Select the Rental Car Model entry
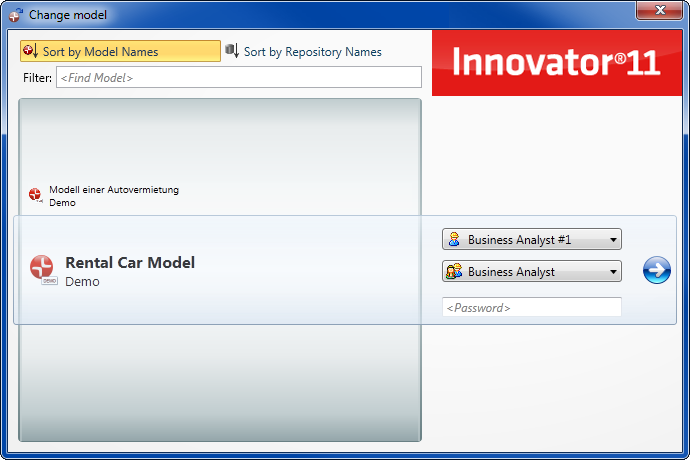Viewport: 690px width, 460px height. (x=130, y=263)
